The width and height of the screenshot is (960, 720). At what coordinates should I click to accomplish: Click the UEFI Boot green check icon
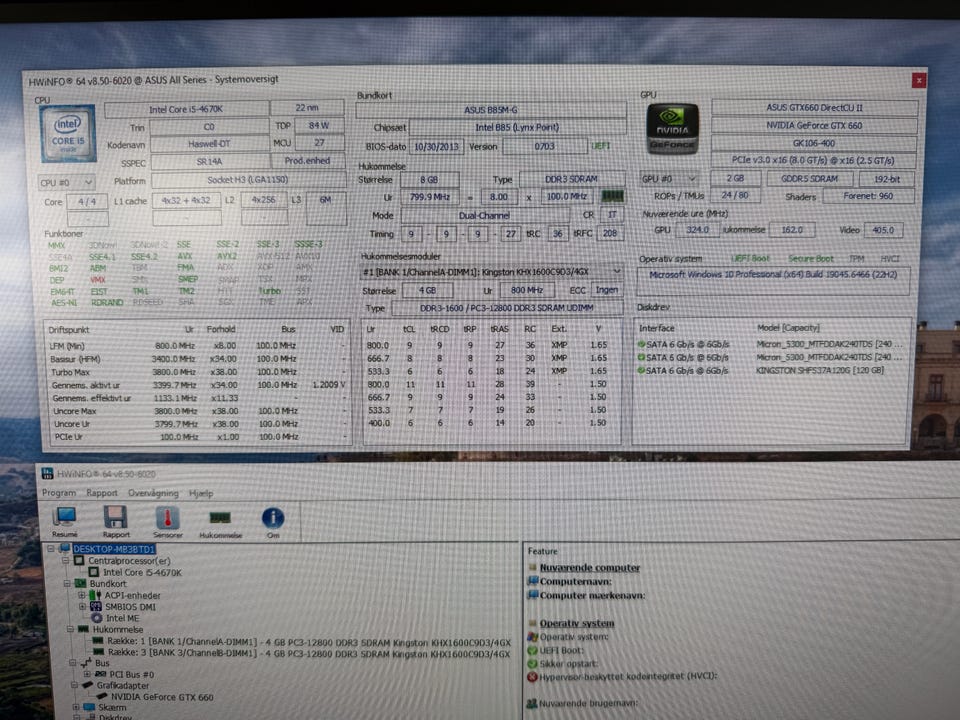tap(532, 650)
